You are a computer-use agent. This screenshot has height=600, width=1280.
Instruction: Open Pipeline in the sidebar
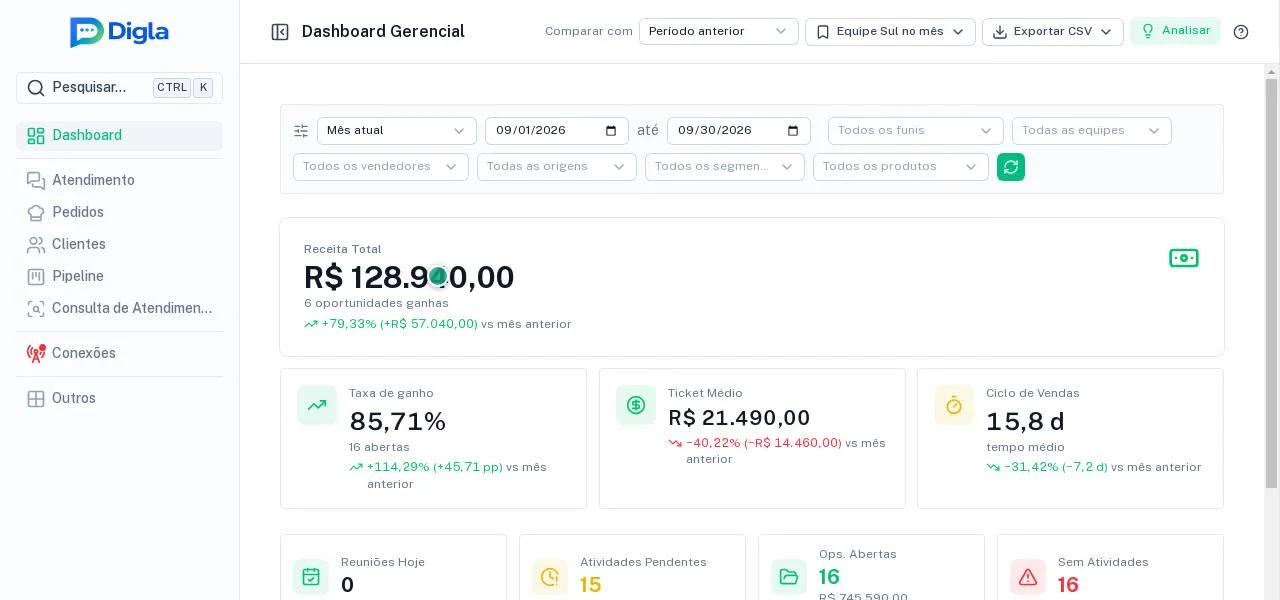point(119,276)
